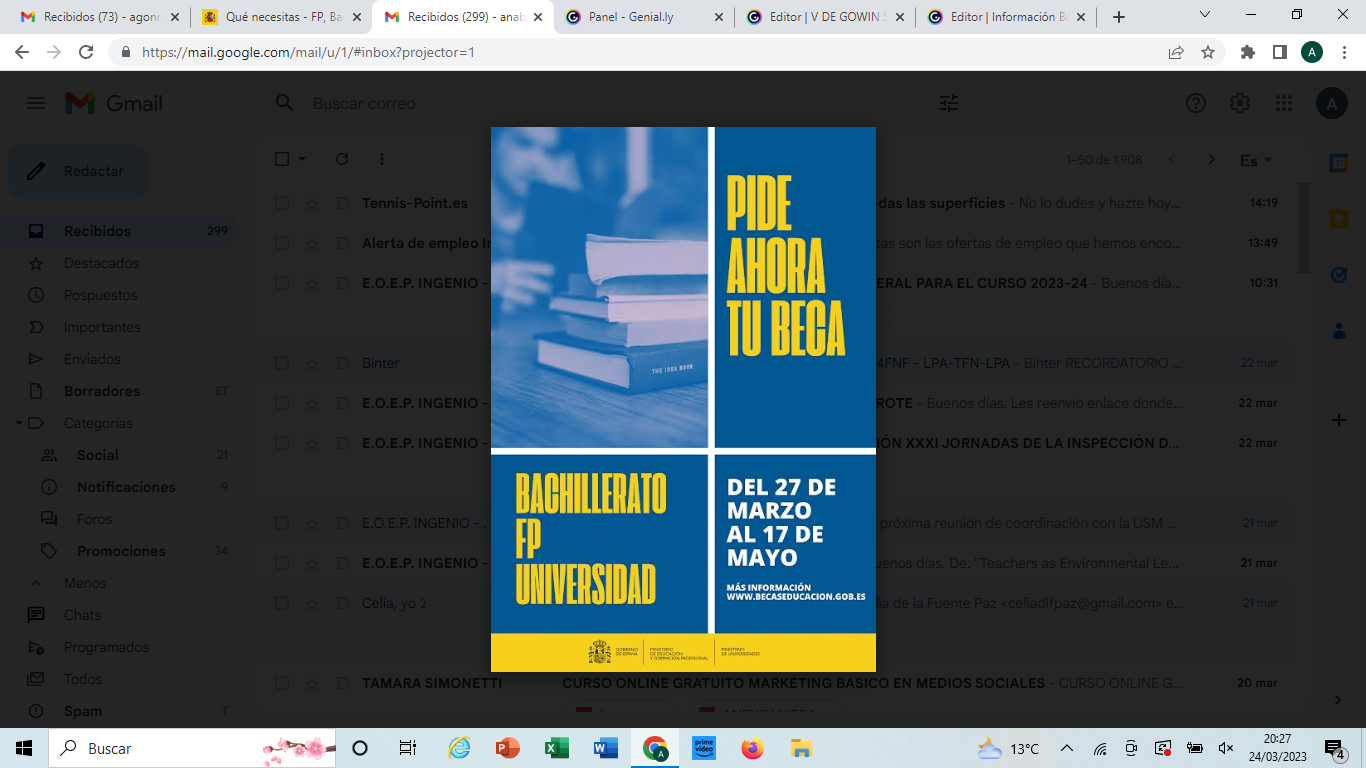Open the search filter options icon

click(948, 103)
